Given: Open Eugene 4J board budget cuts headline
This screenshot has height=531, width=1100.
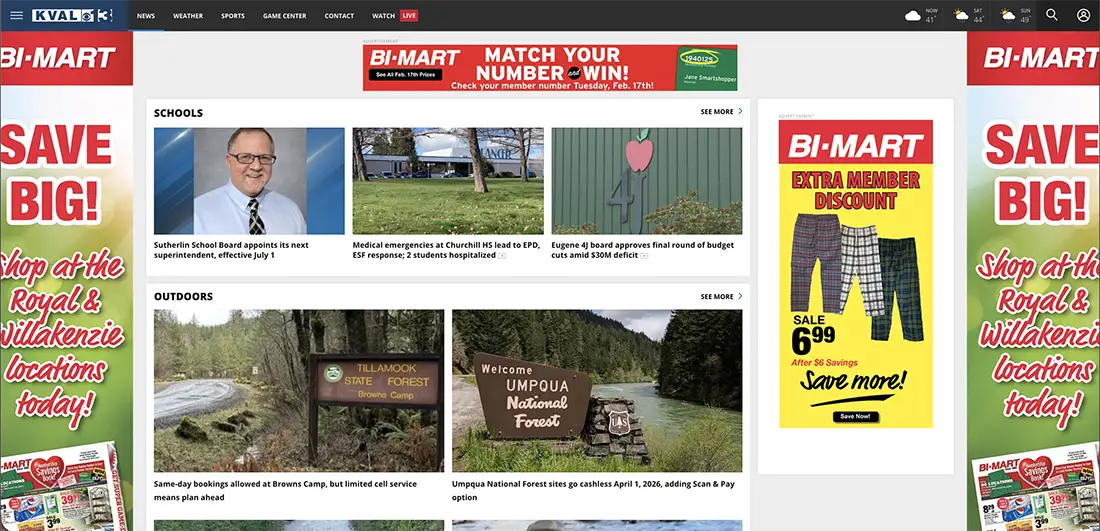Looking at the screenshot, I should [643, 250].
